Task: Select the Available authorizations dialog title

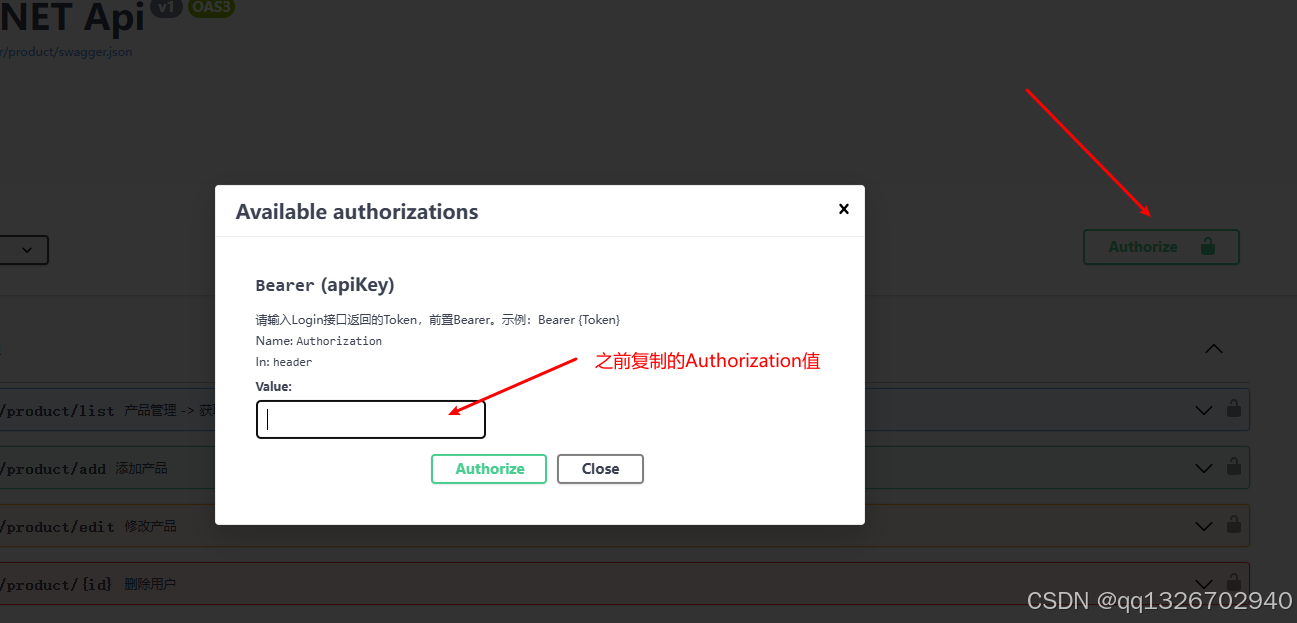Action: [356, 211]
